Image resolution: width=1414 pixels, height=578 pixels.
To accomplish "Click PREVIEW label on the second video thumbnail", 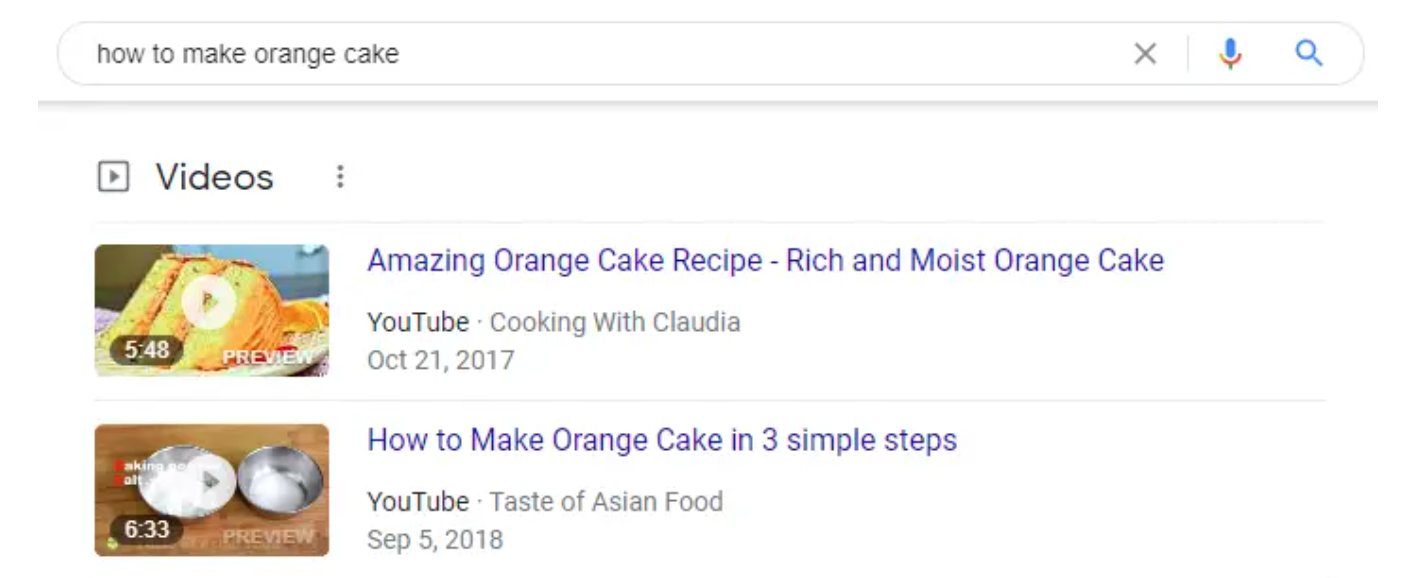I will coord(268,537).
